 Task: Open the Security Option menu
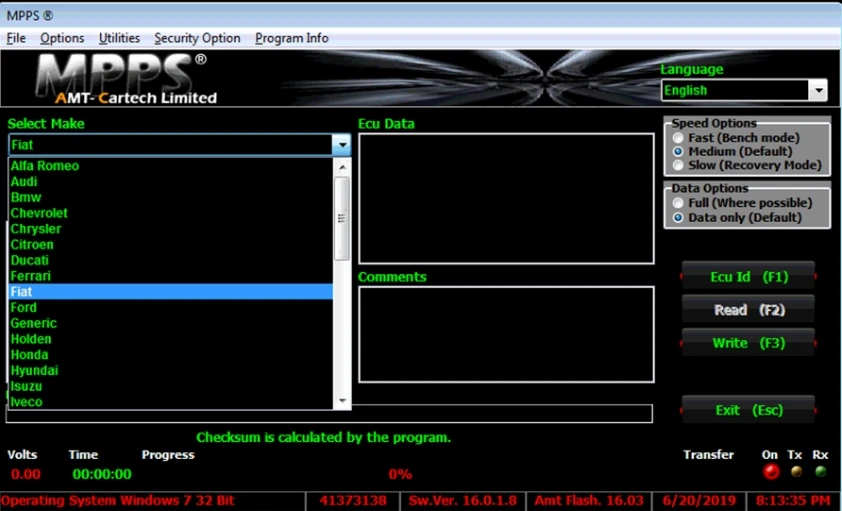click(x=197, y=38)
